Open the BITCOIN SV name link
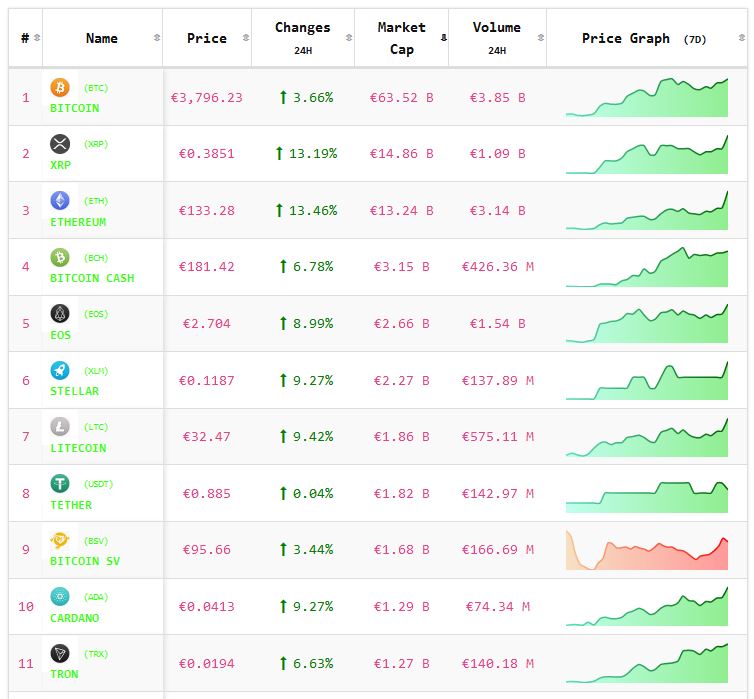The height and width of the screenshot is (699, 754). pos(85,561)
